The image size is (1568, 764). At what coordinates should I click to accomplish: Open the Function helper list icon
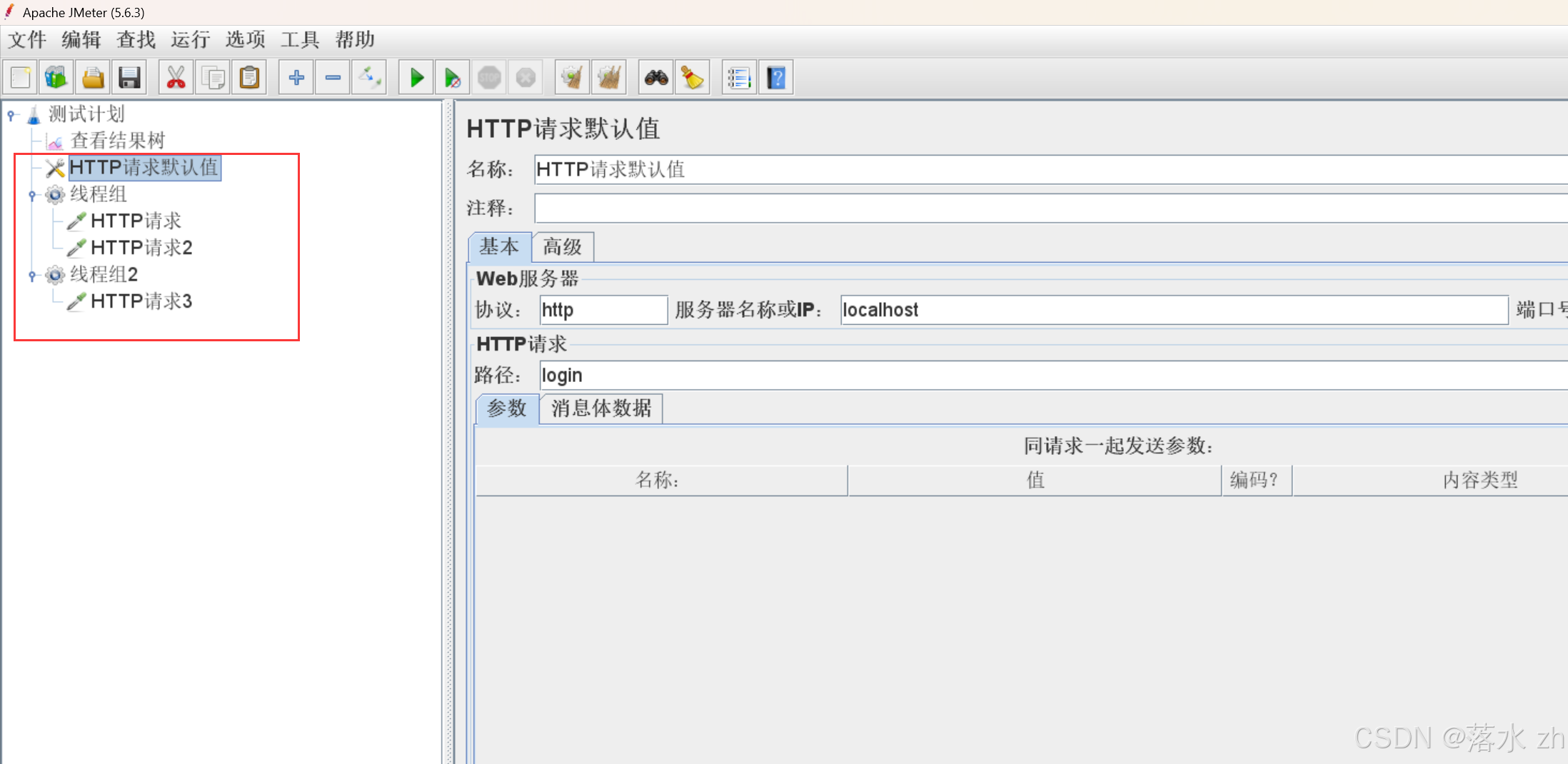[x=739, y=77]
